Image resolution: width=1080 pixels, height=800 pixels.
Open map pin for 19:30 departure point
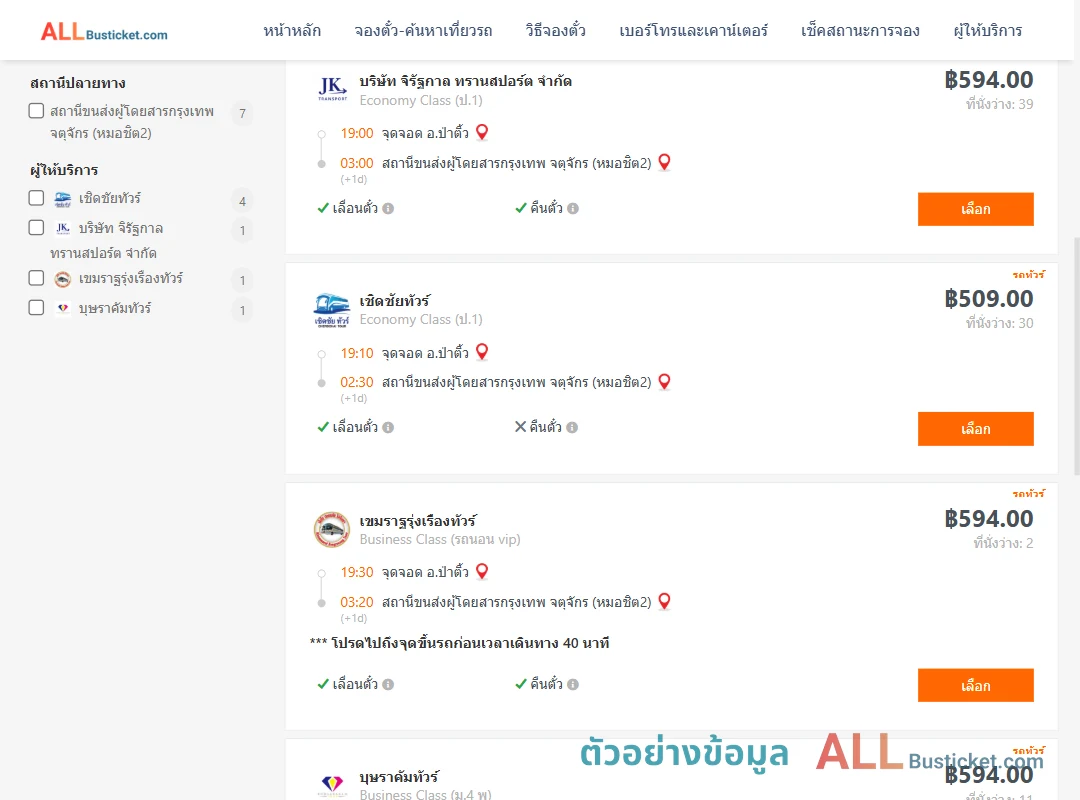482,571
